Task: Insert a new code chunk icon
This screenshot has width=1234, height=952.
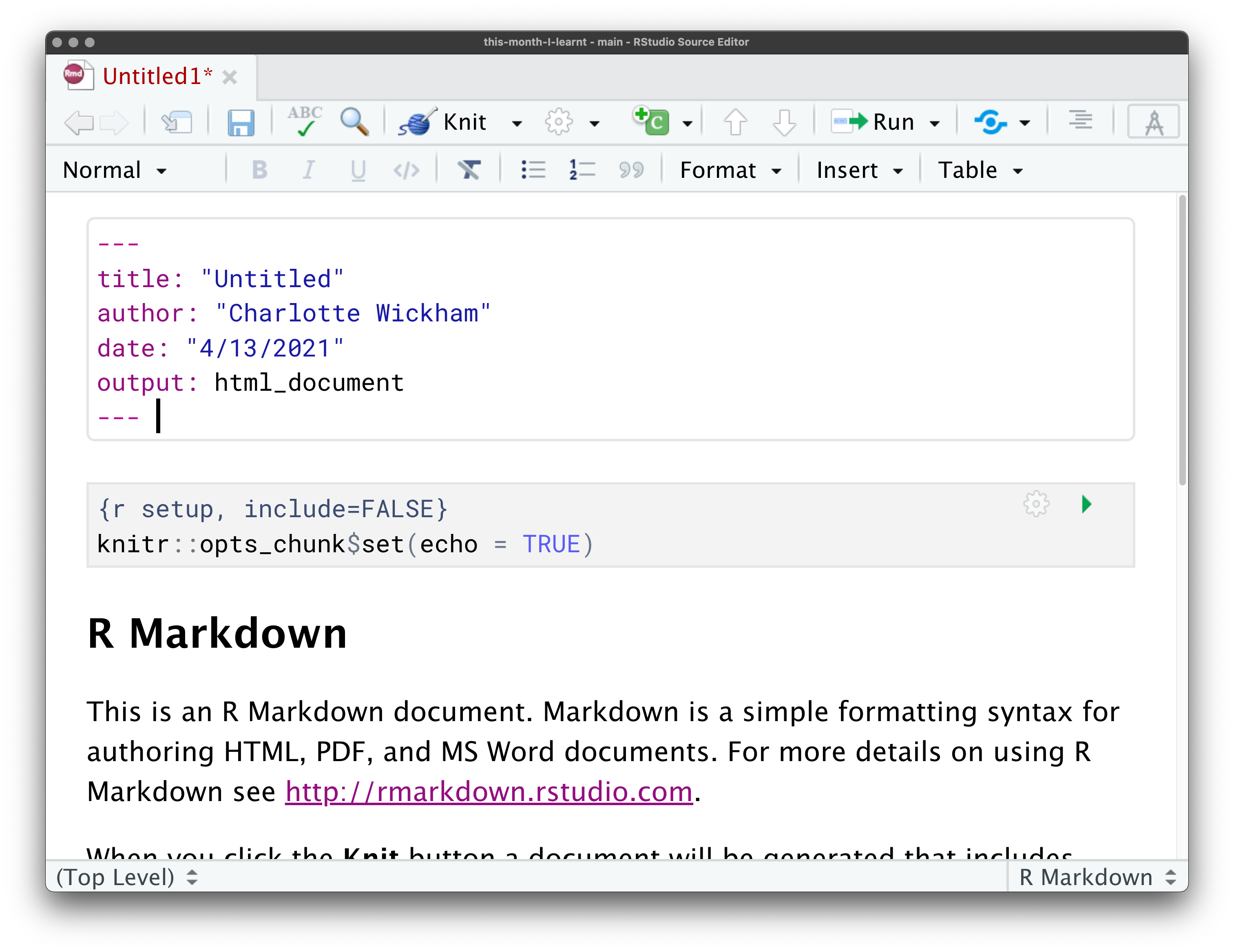Action: click(x=652, y=121)
